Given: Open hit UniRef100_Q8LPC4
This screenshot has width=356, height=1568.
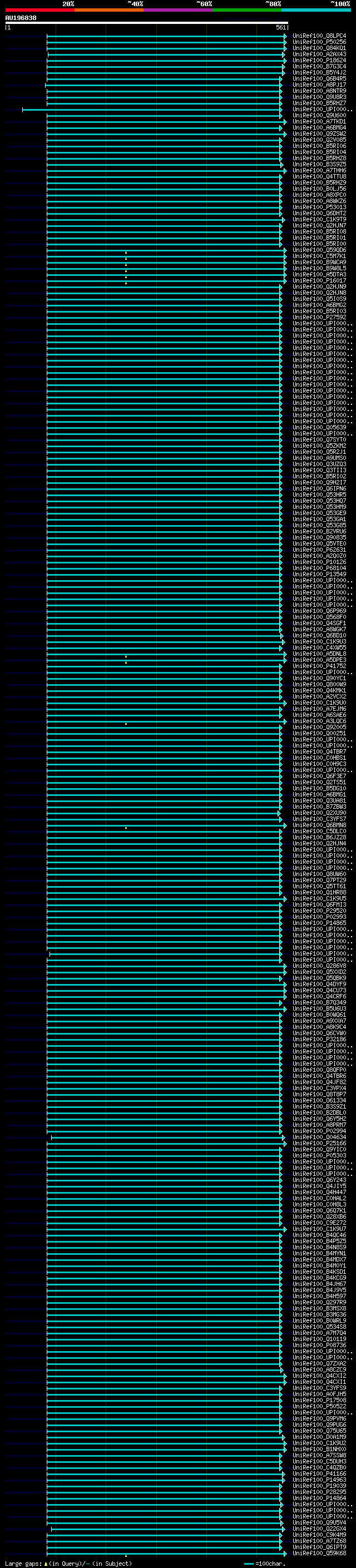Looking at the screenshot, I should click(x=319, y=36).
